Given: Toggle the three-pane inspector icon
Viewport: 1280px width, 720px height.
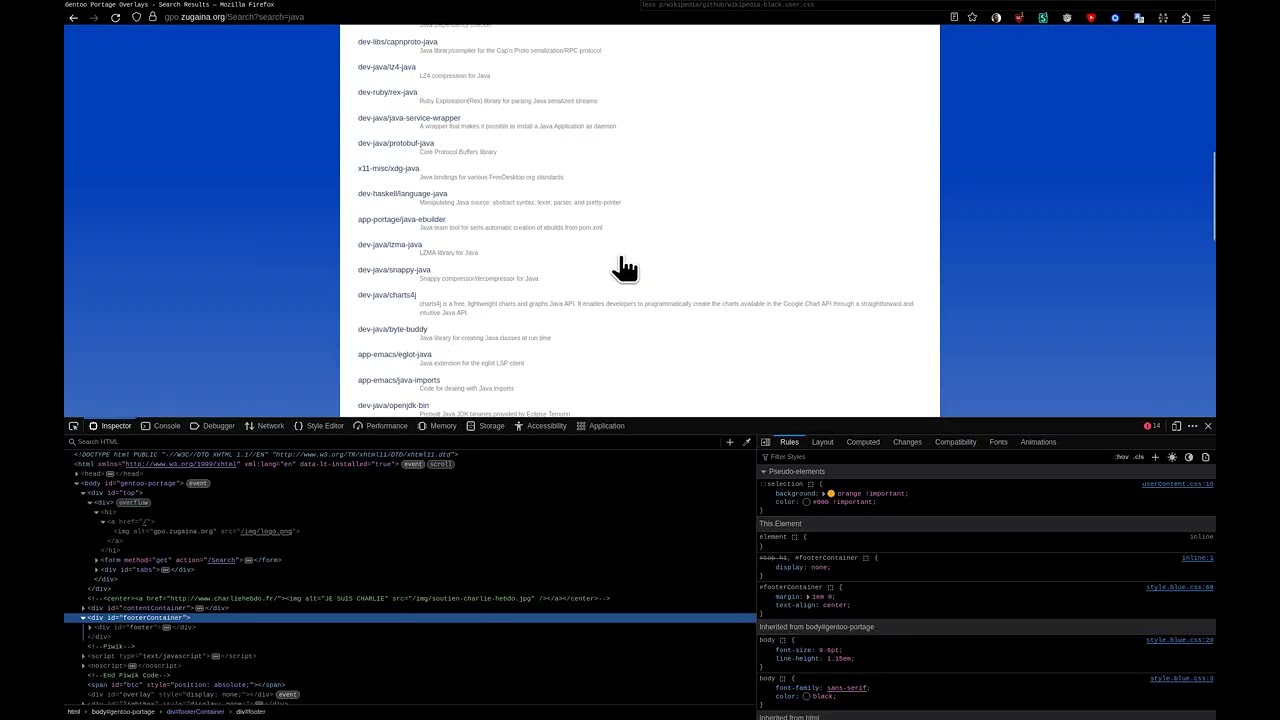Looking at the screenshot, I should (x=765, y=442).
